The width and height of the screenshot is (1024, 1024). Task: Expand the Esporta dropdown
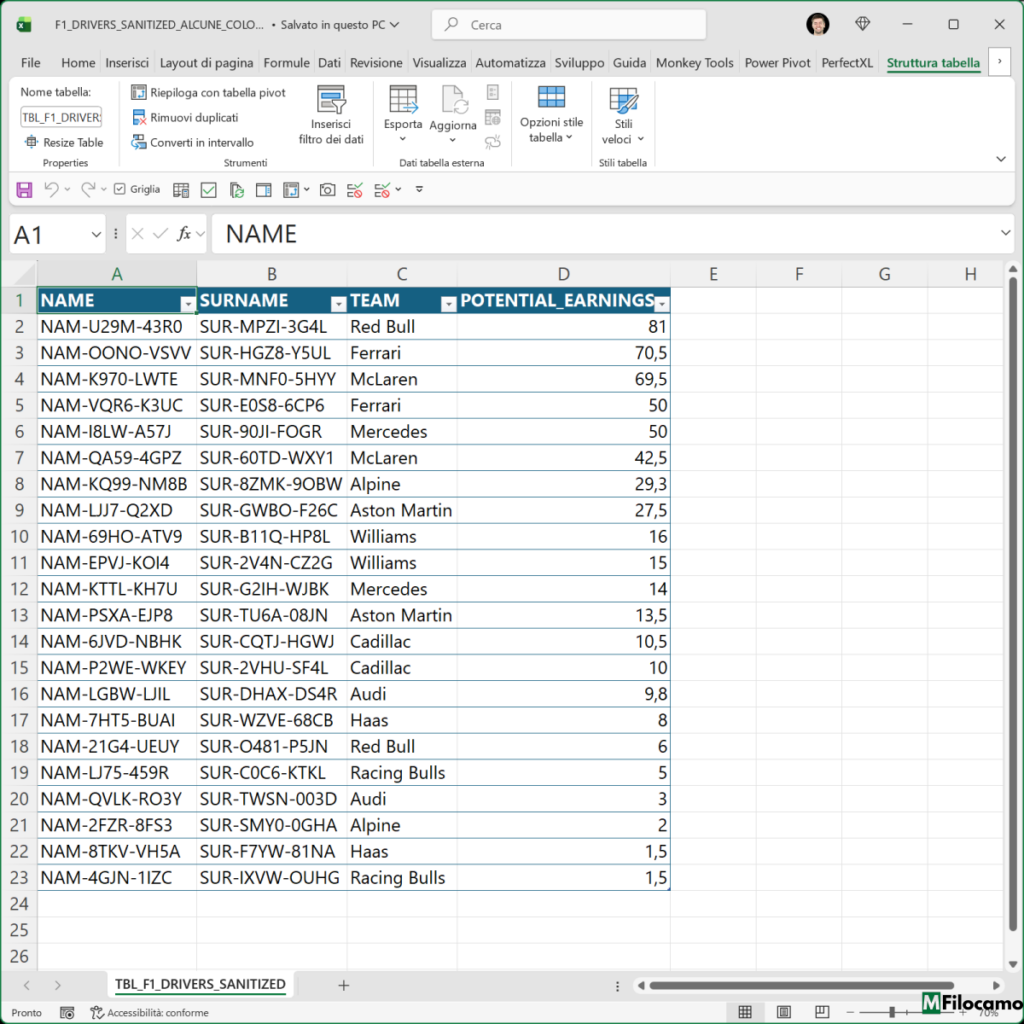(403, 139)
